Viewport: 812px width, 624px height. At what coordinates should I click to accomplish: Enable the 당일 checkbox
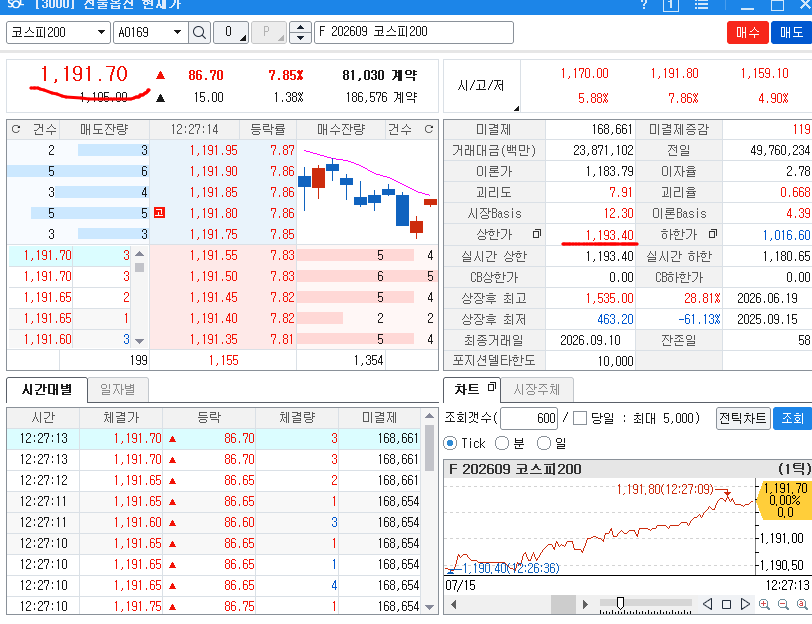[x=580, y=418]
